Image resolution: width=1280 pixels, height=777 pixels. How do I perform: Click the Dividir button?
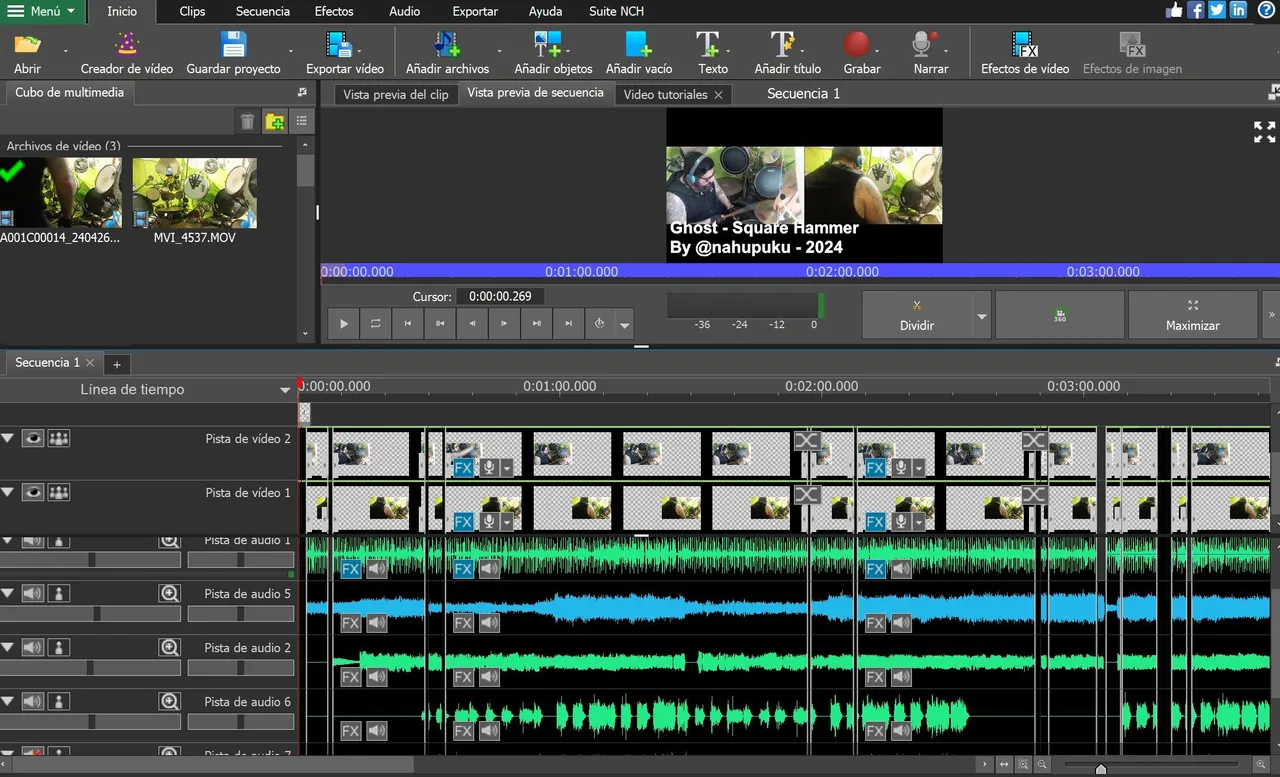[917, 315]
